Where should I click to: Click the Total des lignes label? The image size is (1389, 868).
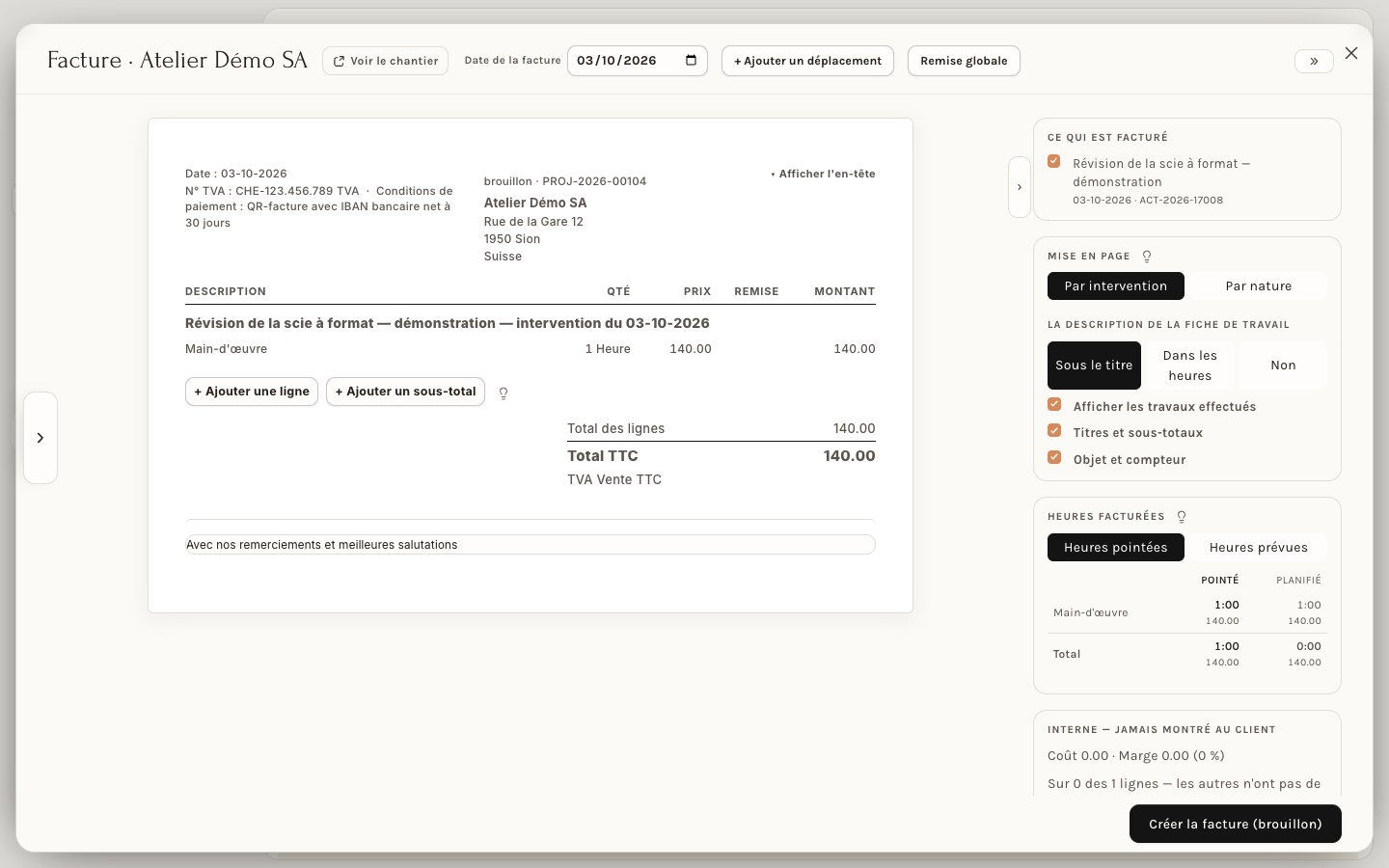click(615, 429)
